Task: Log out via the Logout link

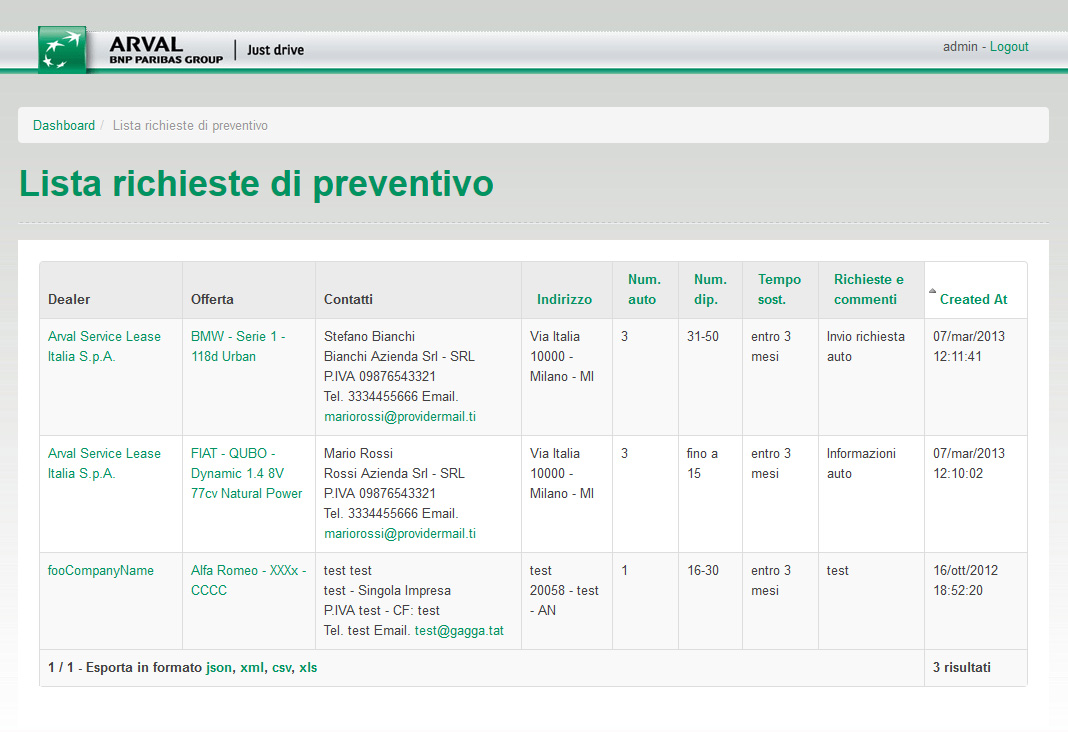Action: click(x=1009, y=46)
